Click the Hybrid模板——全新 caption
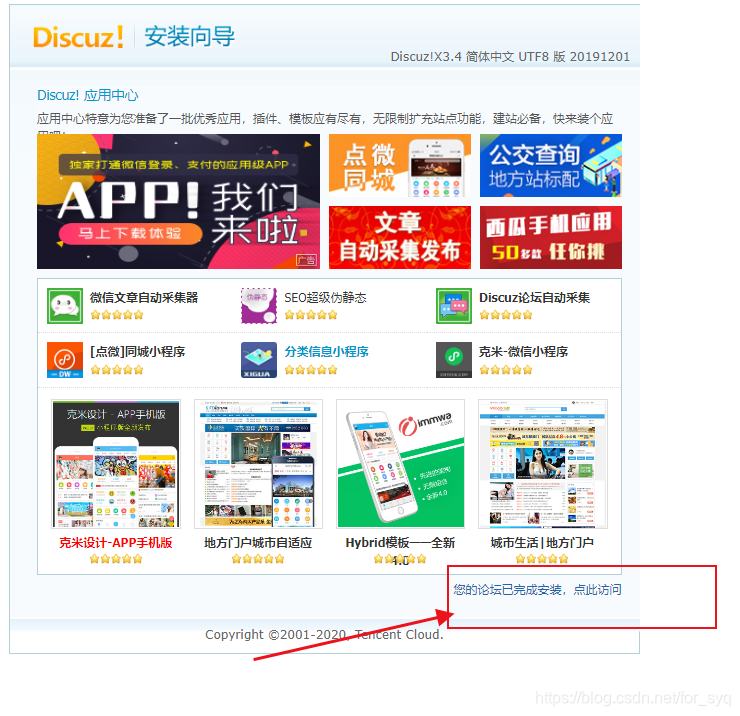The image size is (740, 716). pos(400,543)
